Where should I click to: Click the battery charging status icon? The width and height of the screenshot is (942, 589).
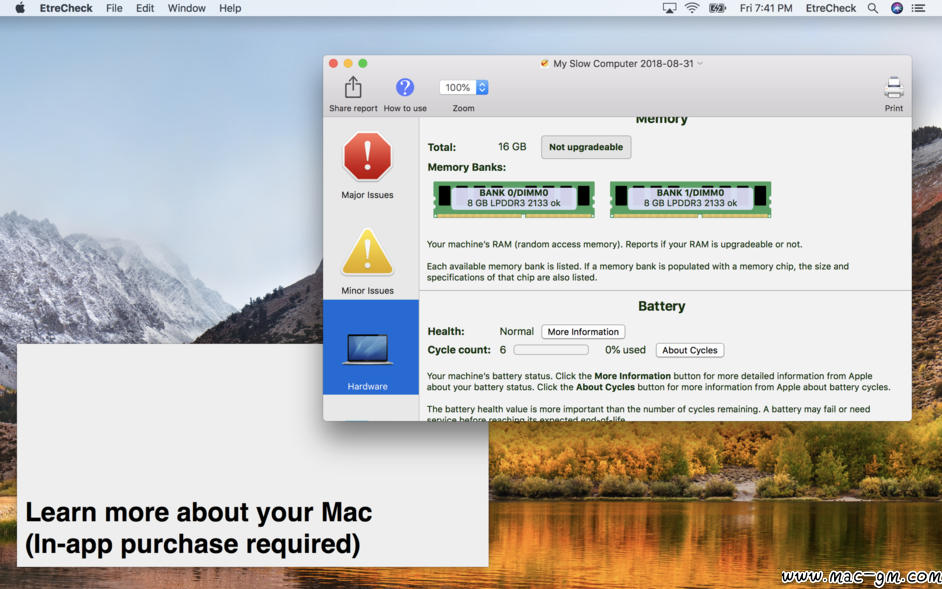717,8
